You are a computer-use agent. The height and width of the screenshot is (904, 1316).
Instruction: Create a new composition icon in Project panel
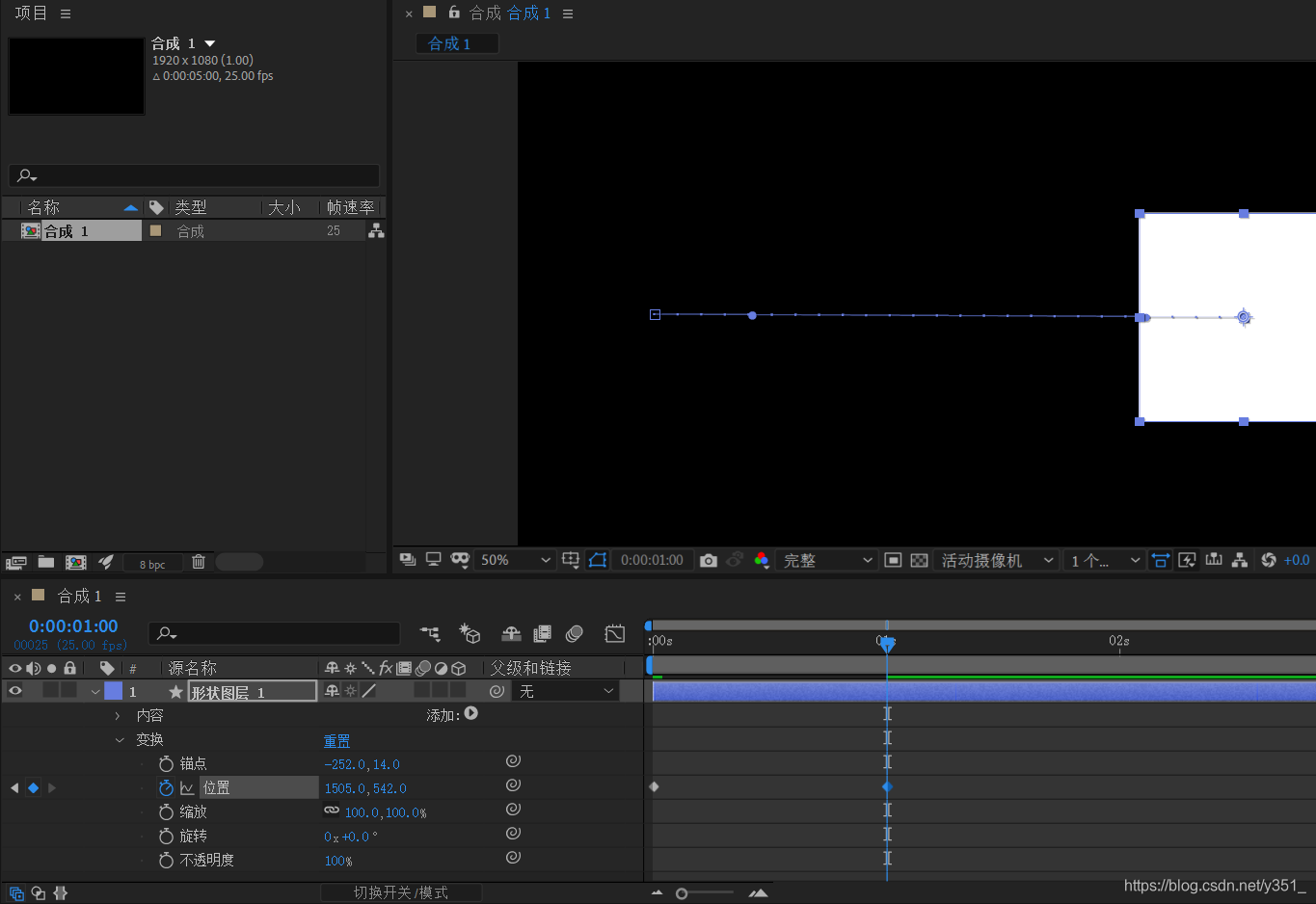click(75, 562)
